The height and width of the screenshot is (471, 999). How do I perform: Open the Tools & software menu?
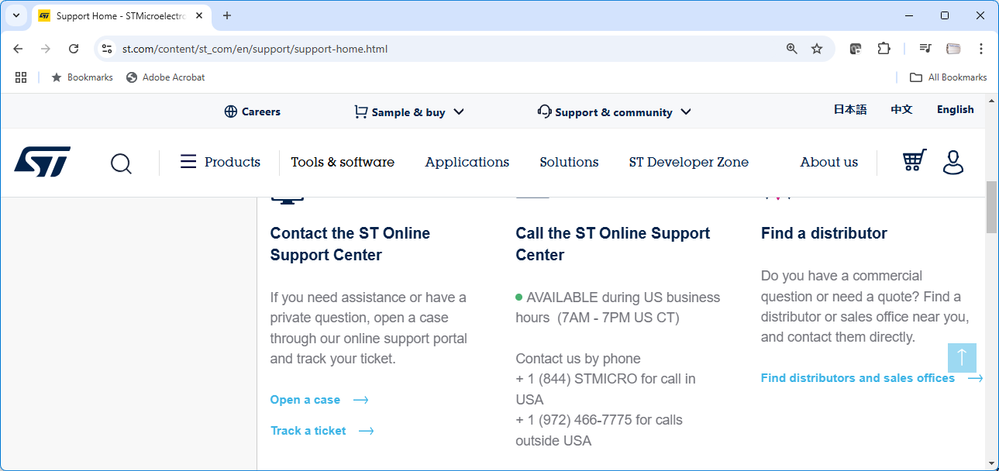343,162
